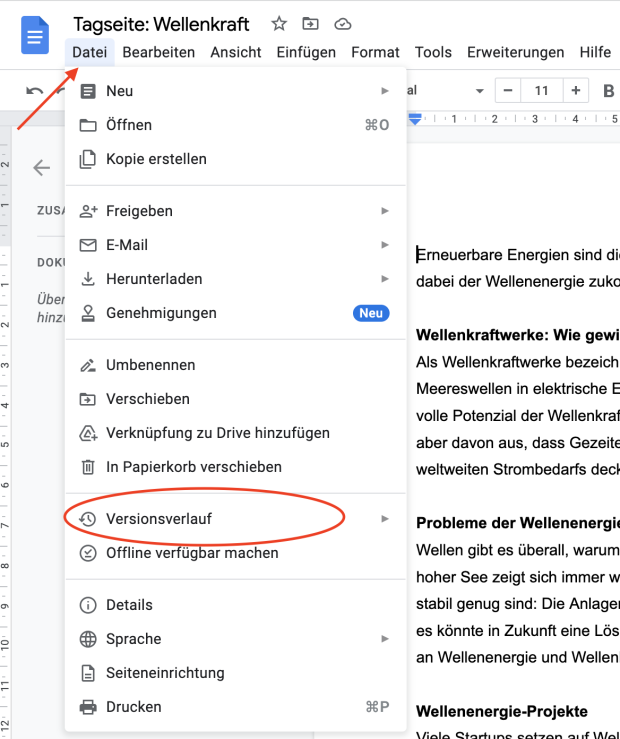620x739 pixels.
Task: Increase font size with plus button
Action: point(576,91)
